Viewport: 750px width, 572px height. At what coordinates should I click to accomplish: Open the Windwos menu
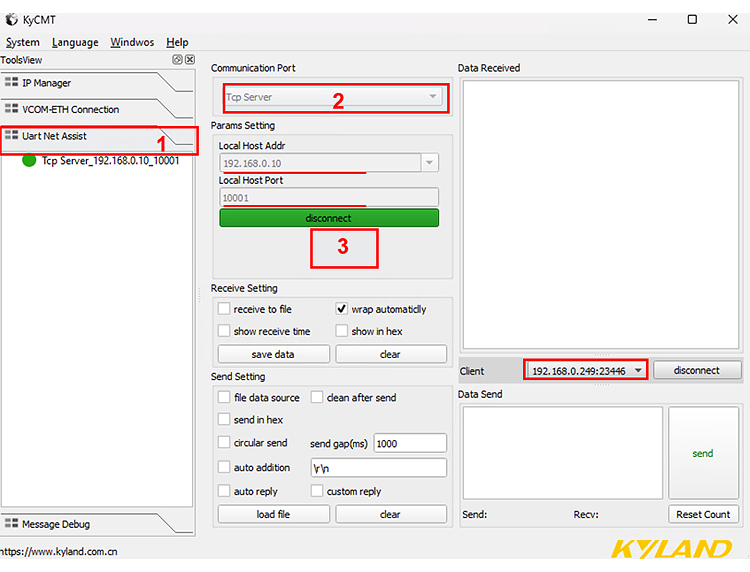point(132,42)
